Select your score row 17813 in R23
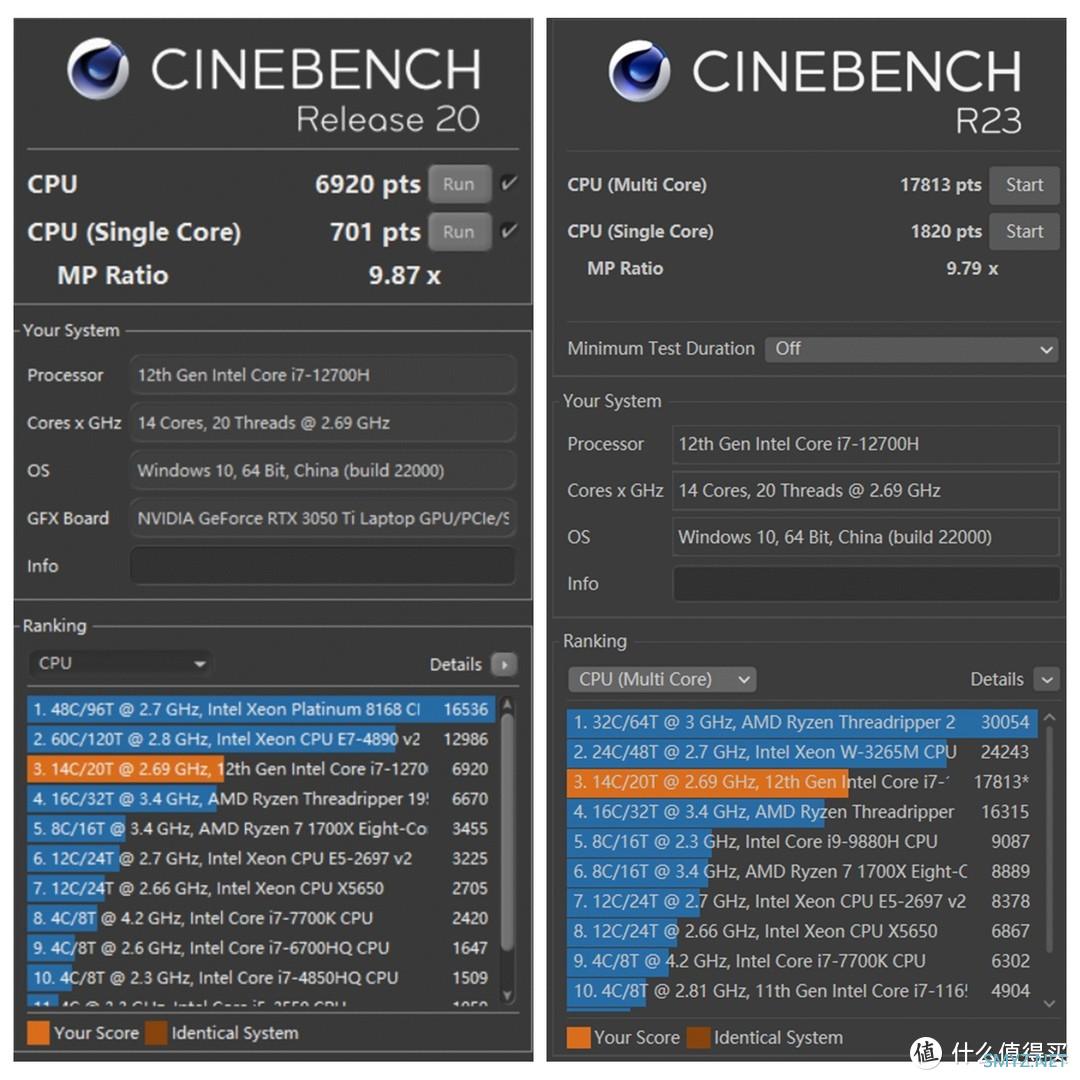1080x1080 pixels. coord(802,782)
